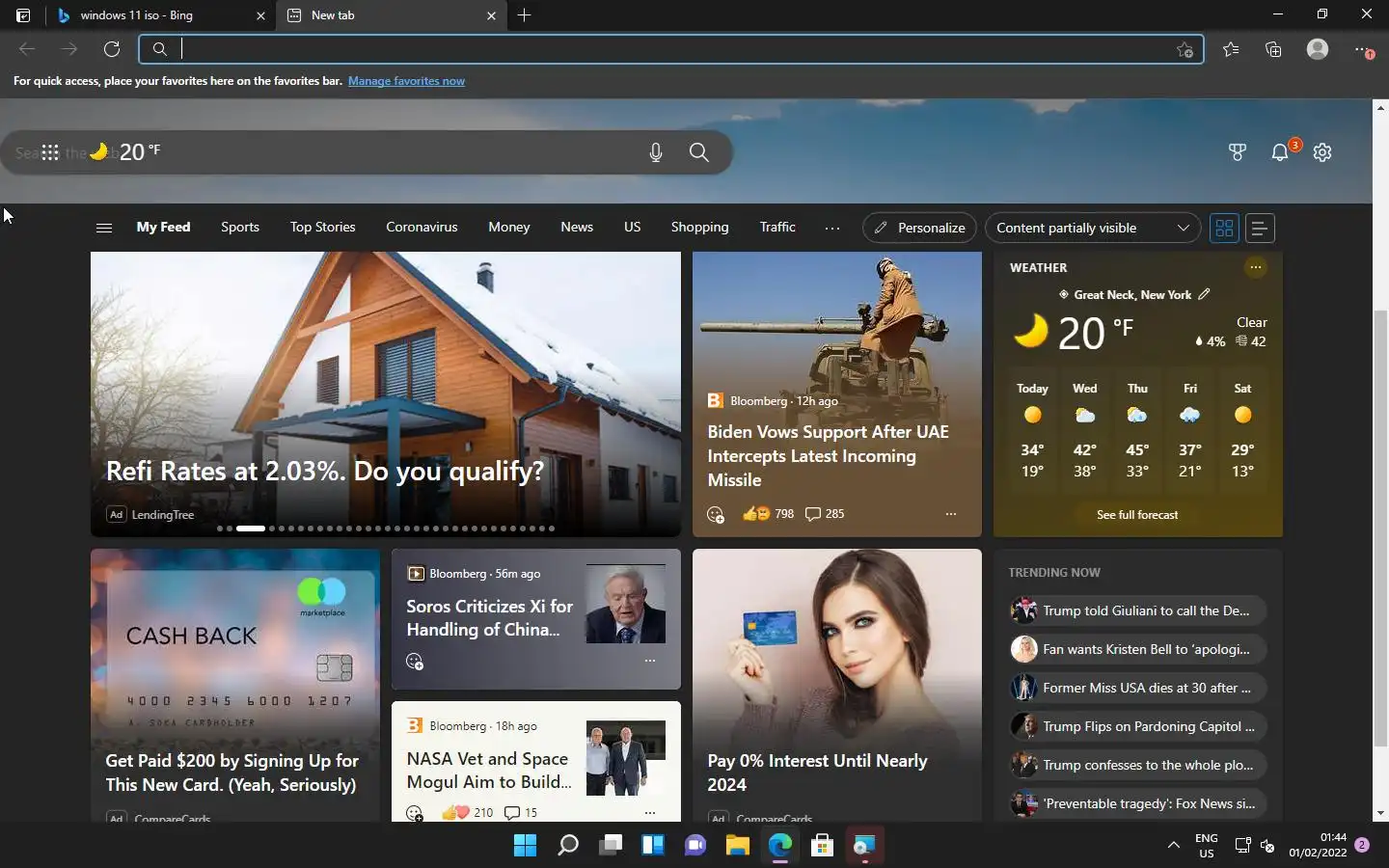Open File Explorer from taskbar
Viewport: 1389px width, 868px height.
click(x=738, y=846)
